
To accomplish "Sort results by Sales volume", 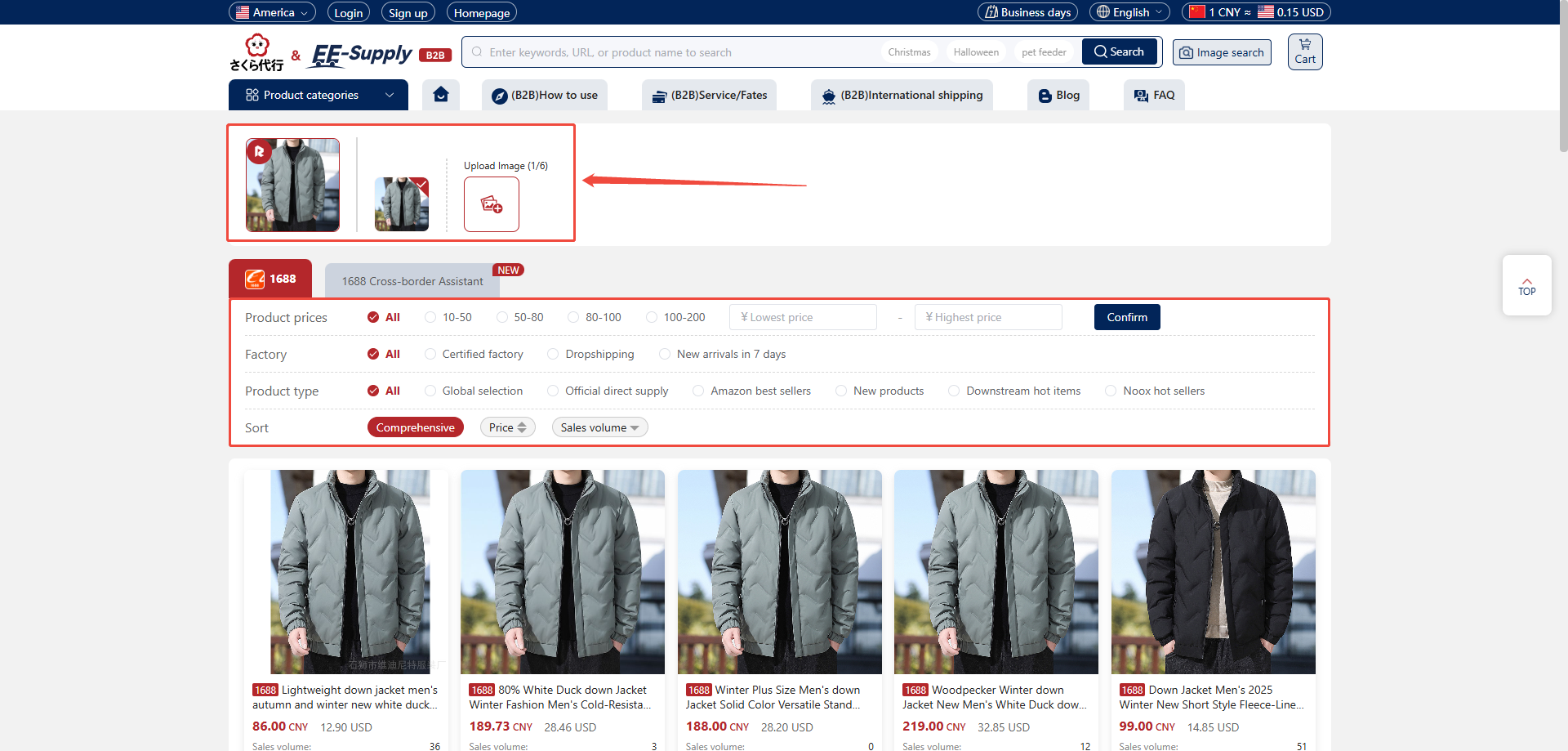I will click(599, 427).
